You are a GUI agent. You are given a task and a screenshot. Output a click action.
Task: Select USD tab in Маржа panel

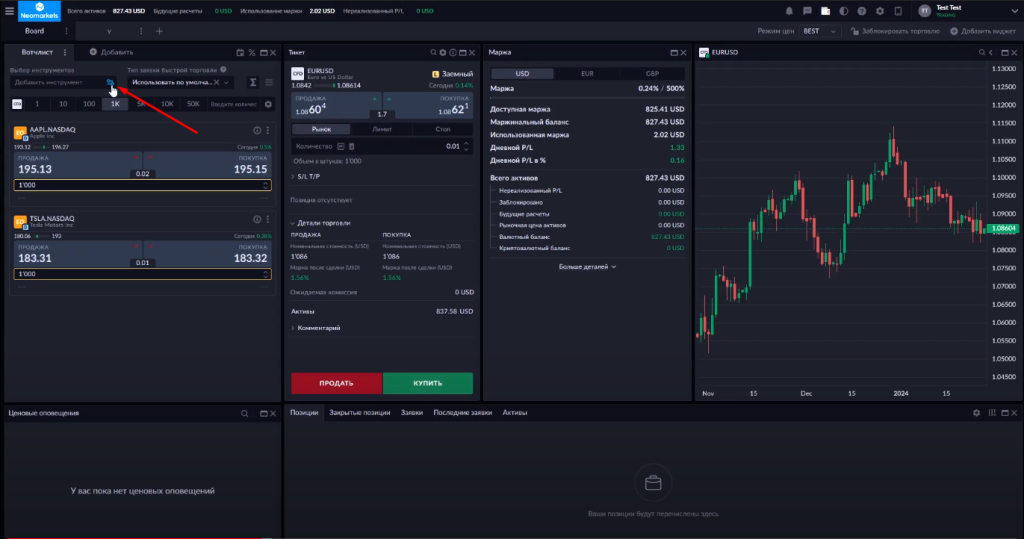pyautogui.click(x=522, y=74)
